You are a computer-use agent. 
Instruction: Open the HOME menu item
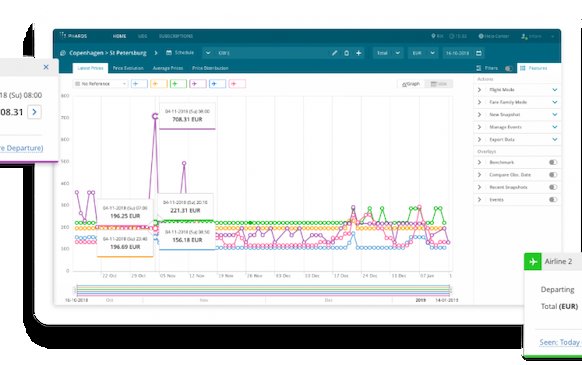pyautogui.click(x=120, y=36)
